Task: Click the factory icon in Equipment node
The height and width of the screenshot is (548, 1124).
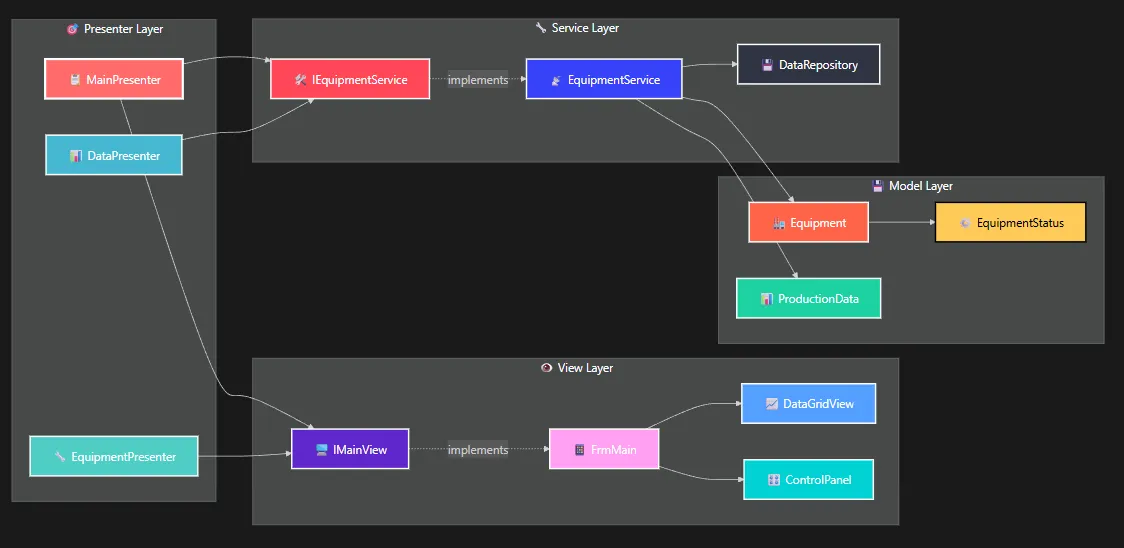Action: coord(779,224)
